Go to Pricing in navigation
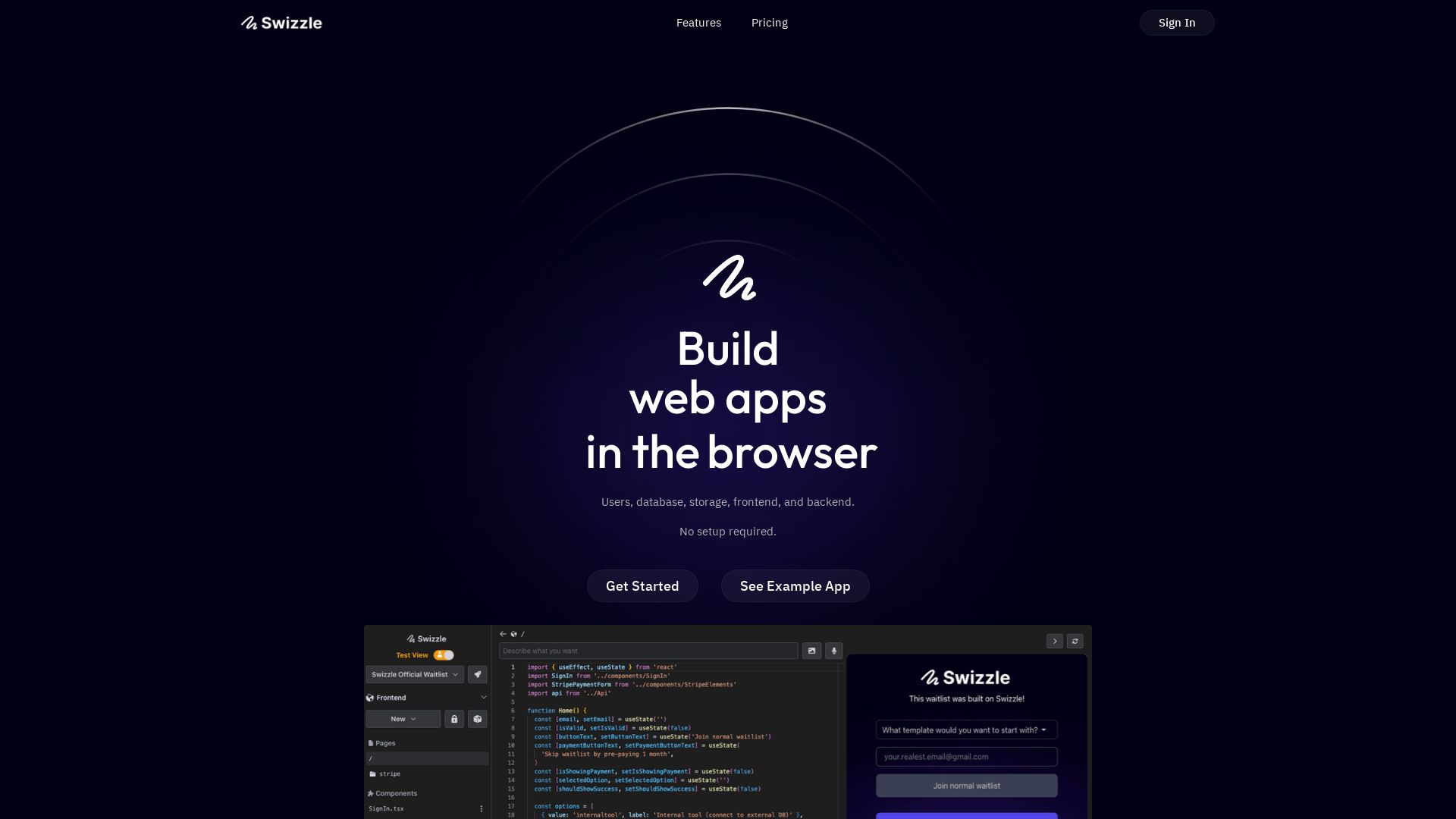 (769, 23)
